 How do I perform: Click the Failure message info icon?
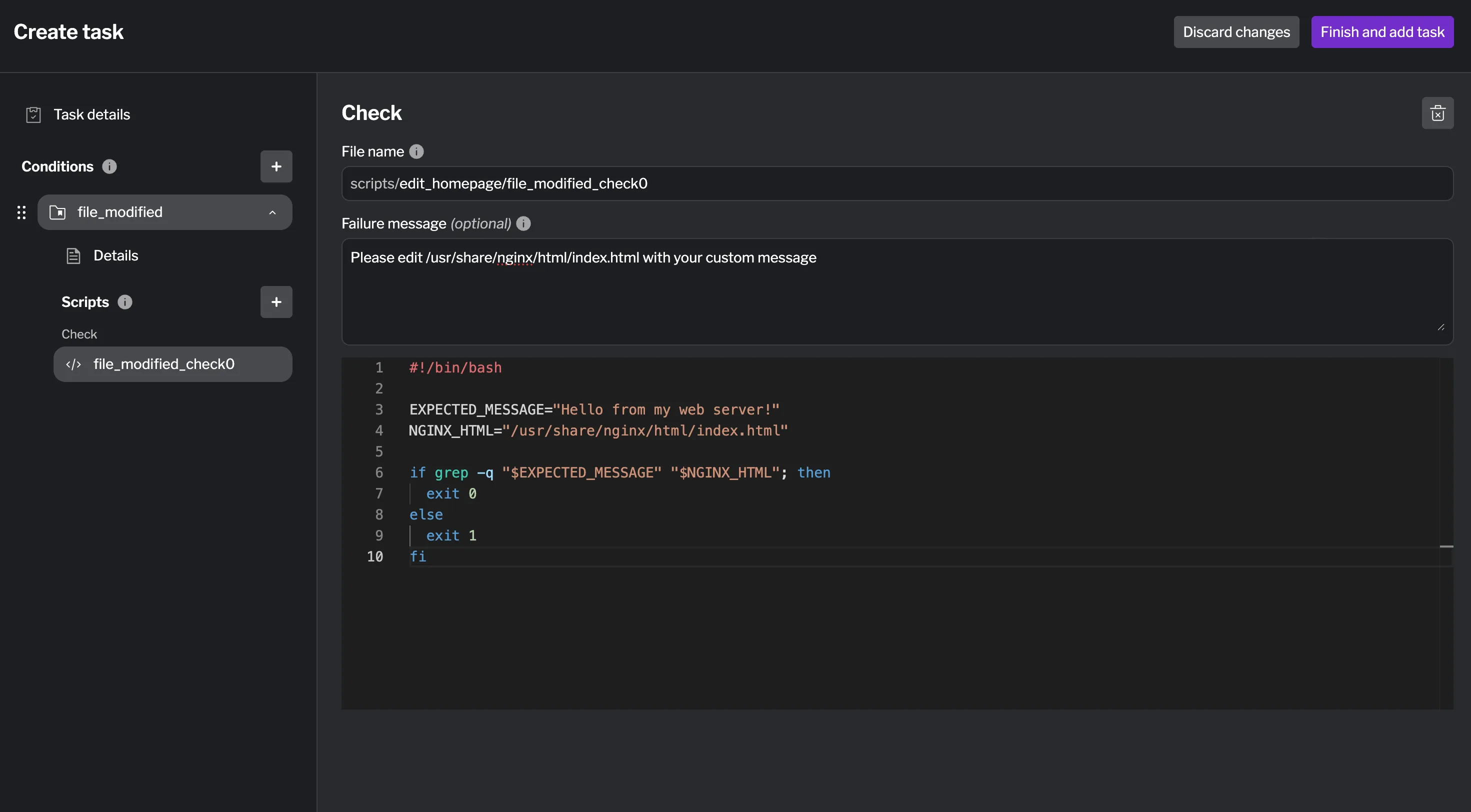(523, 223)
